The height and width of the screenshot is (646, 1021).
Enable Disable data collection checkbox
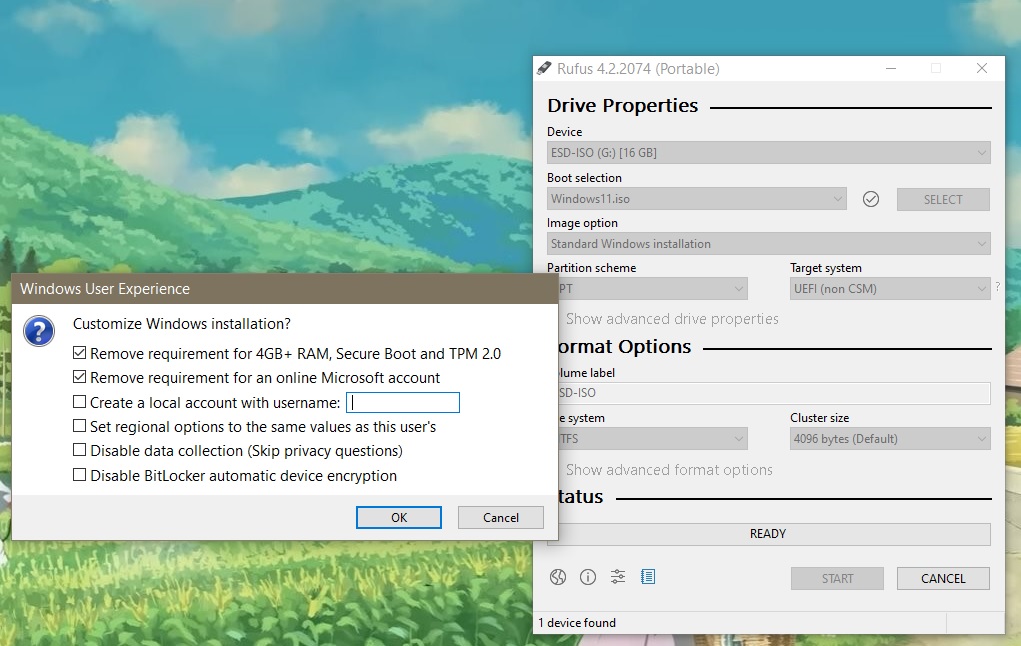click(x=79, y=450)
